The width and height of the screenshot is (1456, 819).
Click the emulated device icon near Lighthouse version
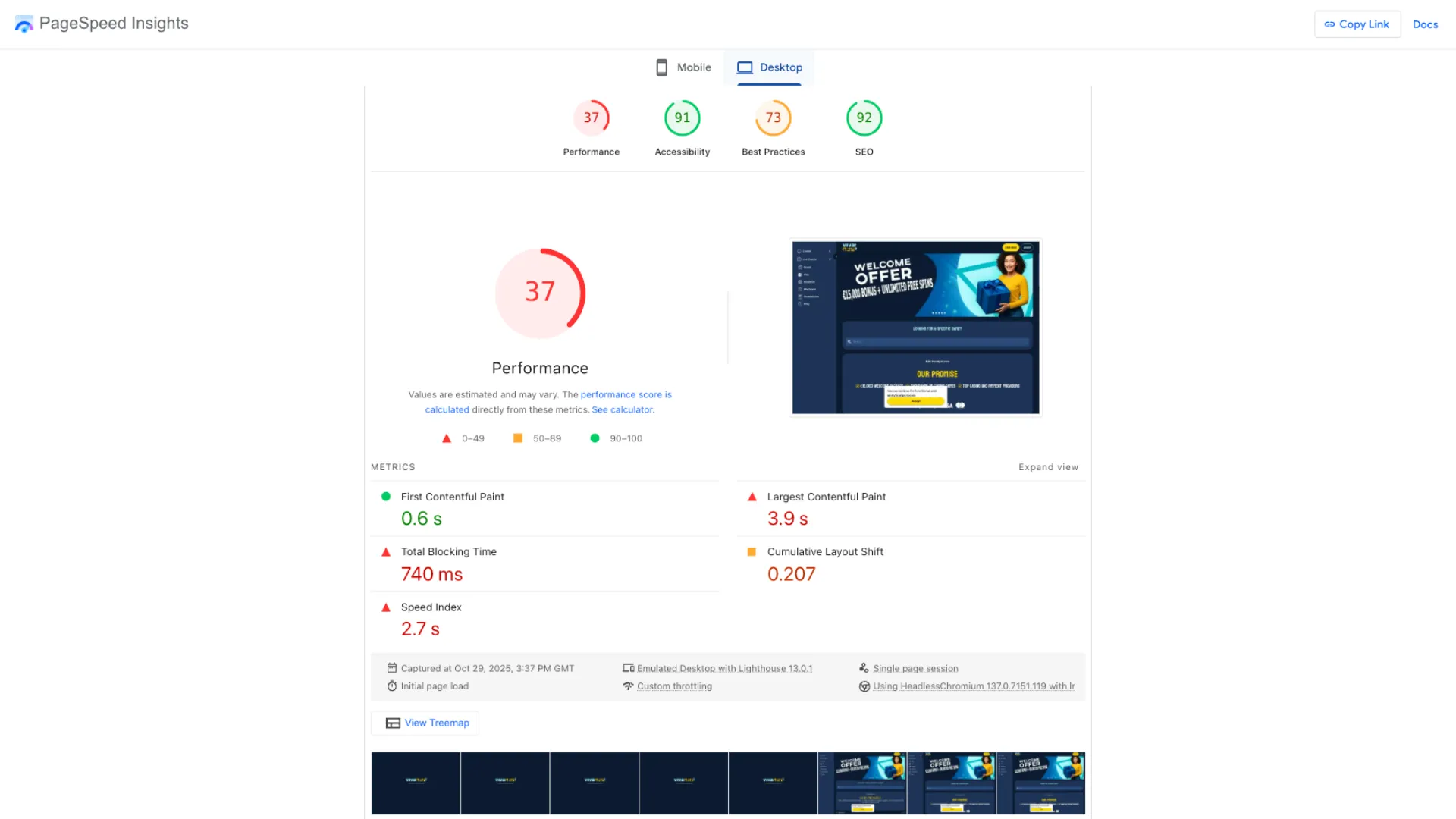[x=629, y=668]
